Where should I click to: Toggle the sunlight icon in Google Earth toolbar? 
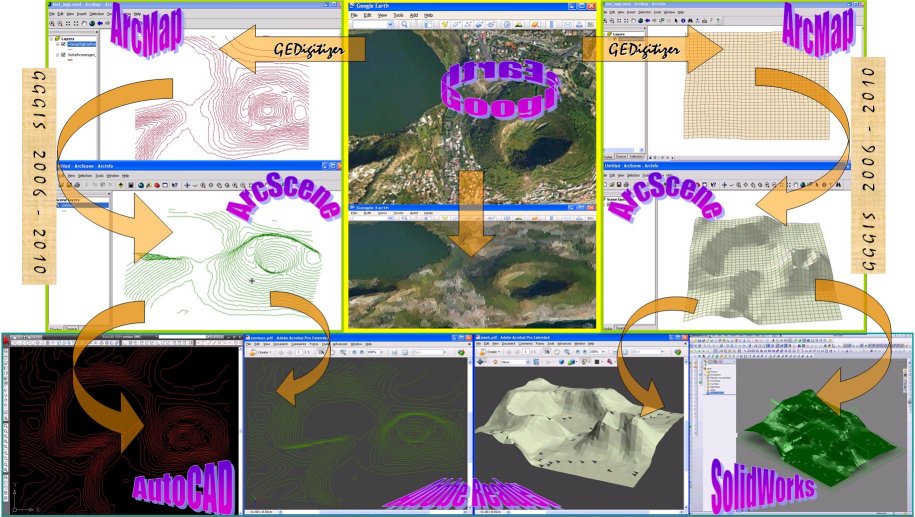coord(519,25)
